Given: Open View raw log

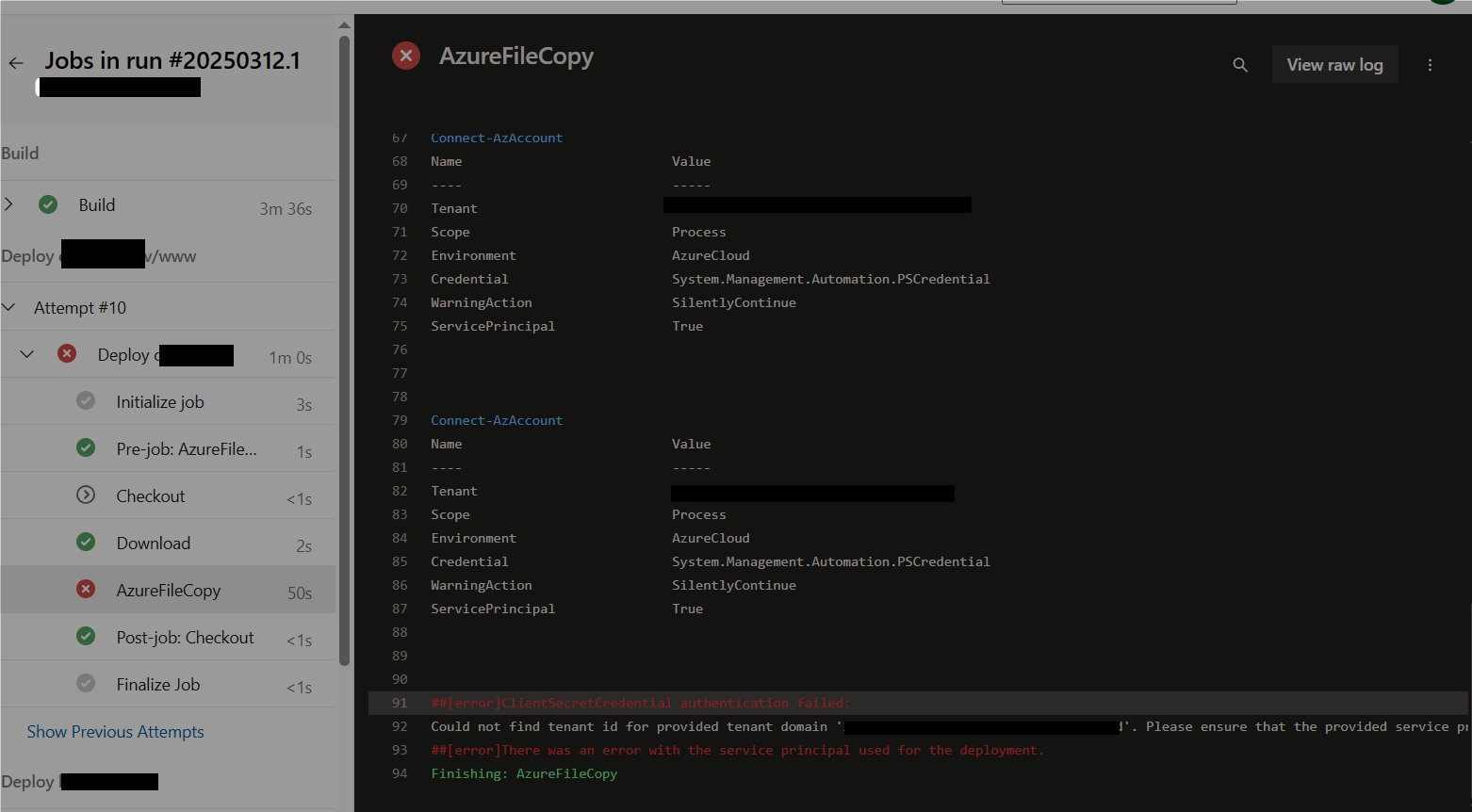Looking at the screenshot, I should point(1334,64).
